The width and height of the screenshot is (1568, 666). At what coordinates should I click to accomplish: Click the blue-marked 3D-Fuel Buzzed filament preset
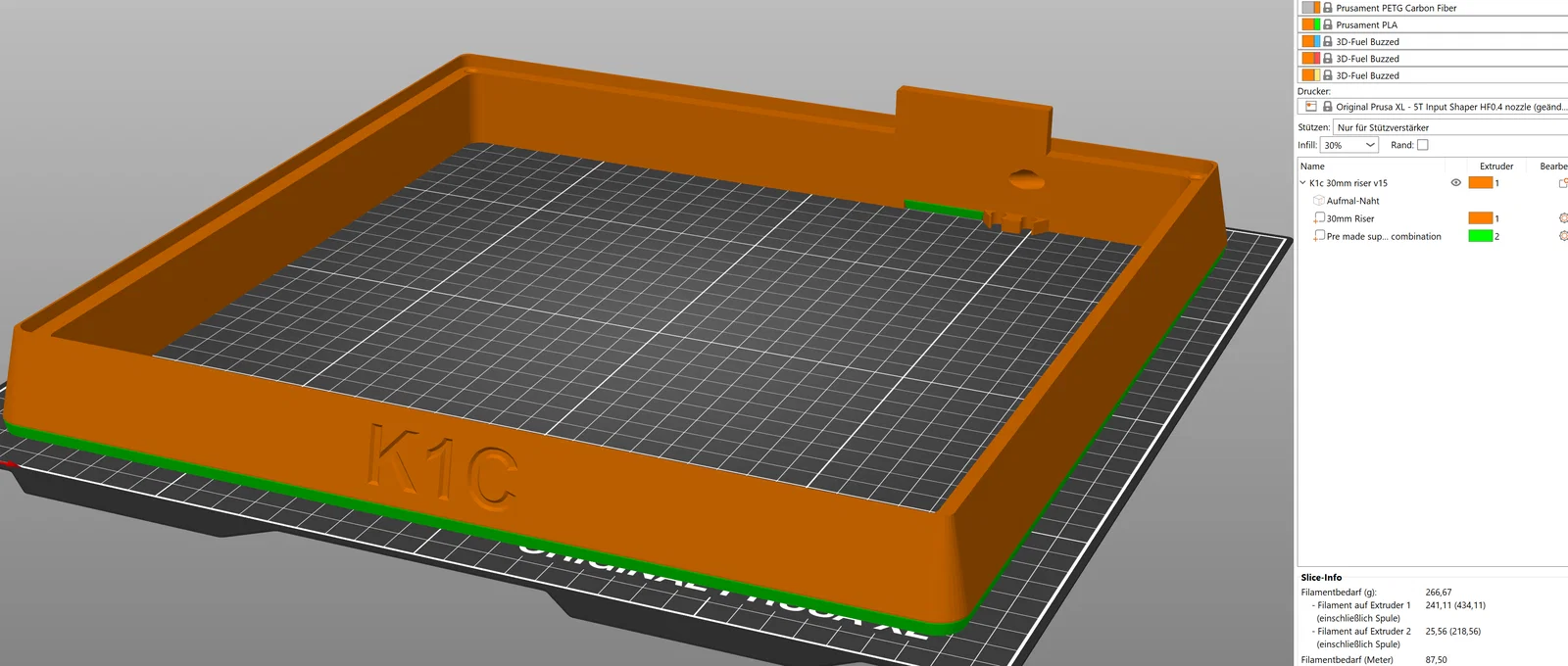[1433, 41]
